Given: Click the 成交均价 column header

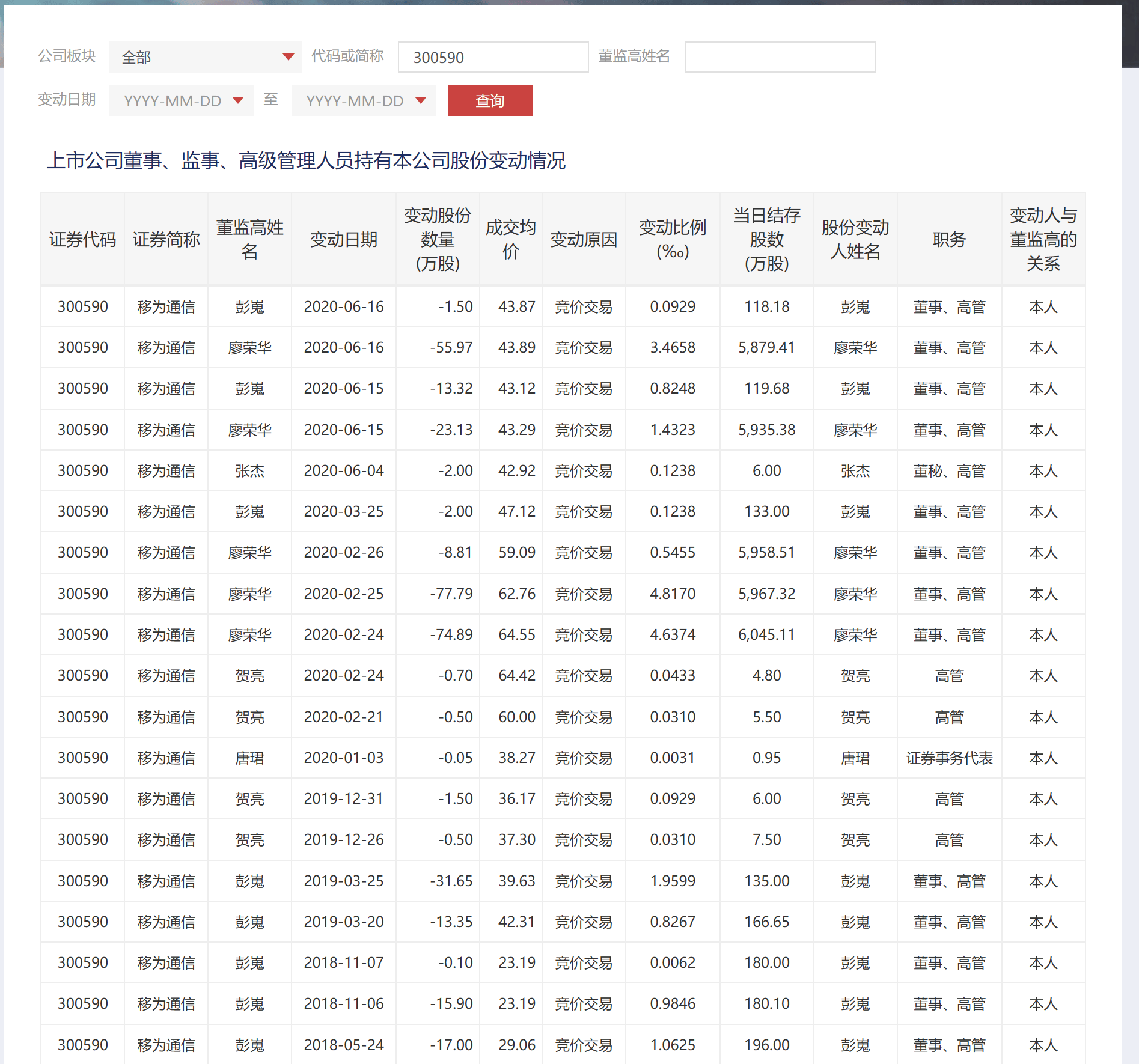Looking at the screenshot, I should click(x=510, y=239).
